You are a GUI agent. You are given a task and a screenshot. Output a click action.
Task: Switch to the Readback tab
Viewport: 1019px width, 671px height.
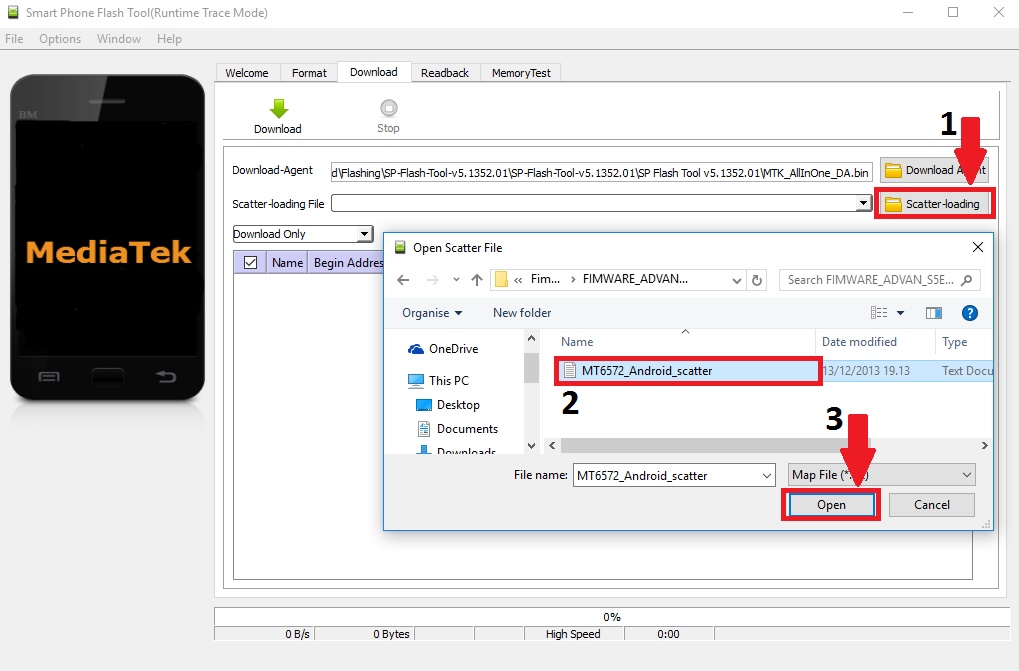pos(445,73)
